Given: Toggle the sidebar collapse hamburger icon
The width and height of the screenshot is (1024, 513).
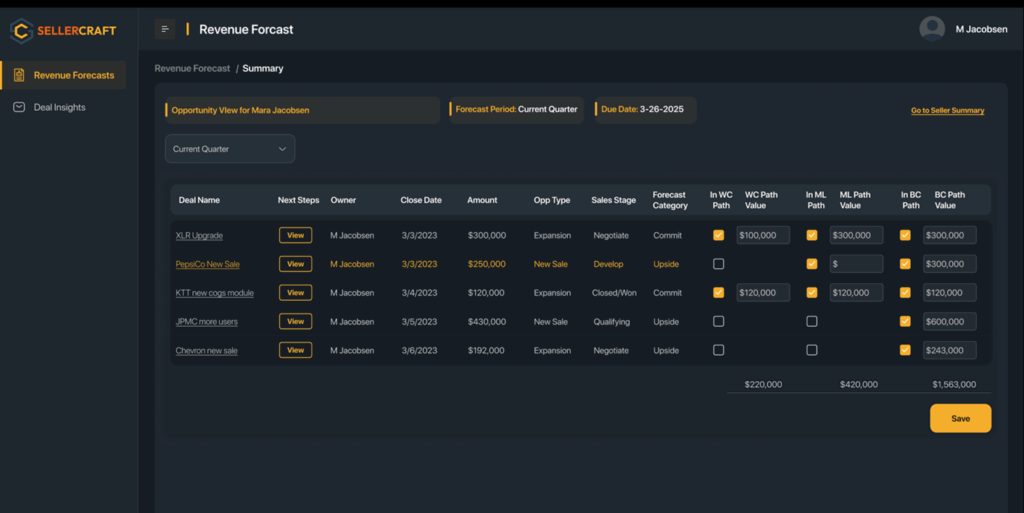Looking at the screenshot, I should point(165,29).
